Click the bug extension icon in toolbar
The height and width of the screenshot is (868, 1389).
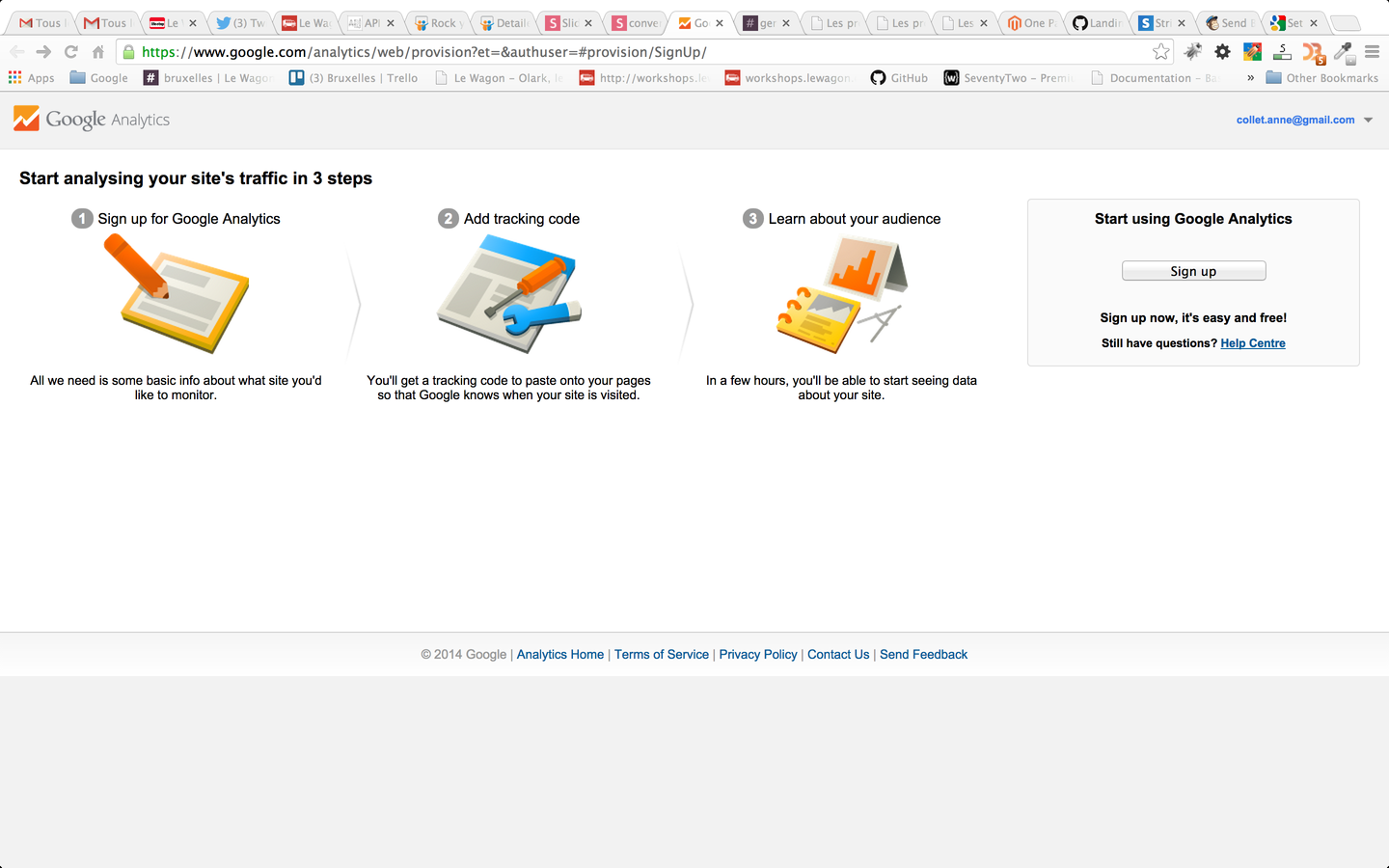tap(1193, 52)
